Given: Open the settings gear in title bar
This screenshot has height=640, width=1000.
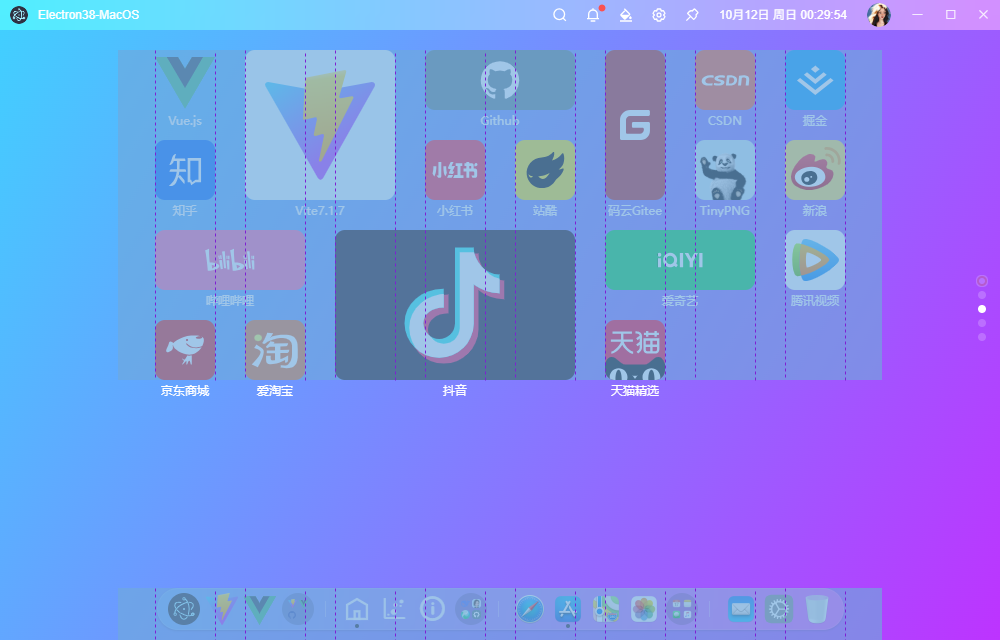Looking at the screenshot, I should (659, 15).
